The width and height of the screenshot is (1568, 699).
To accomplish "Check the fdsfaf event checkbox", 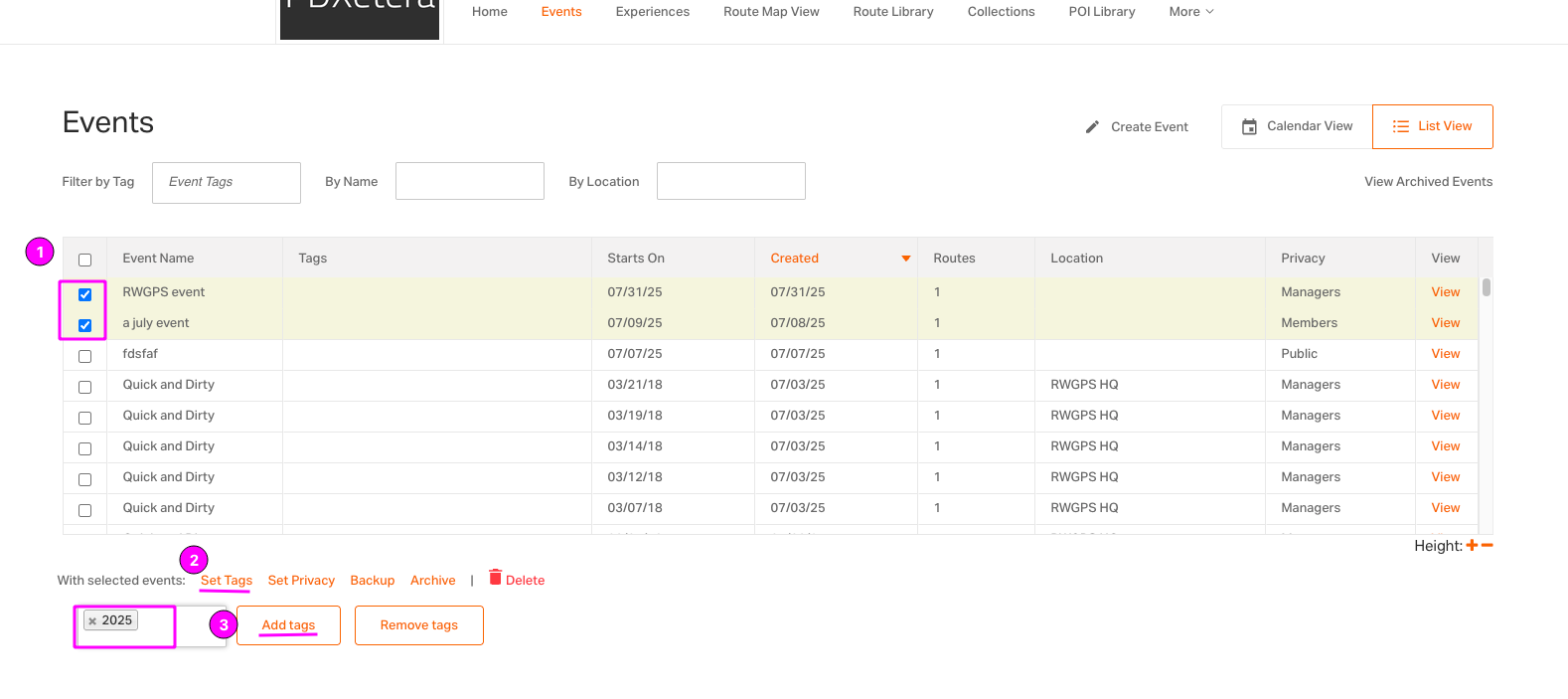I will 84,356.
